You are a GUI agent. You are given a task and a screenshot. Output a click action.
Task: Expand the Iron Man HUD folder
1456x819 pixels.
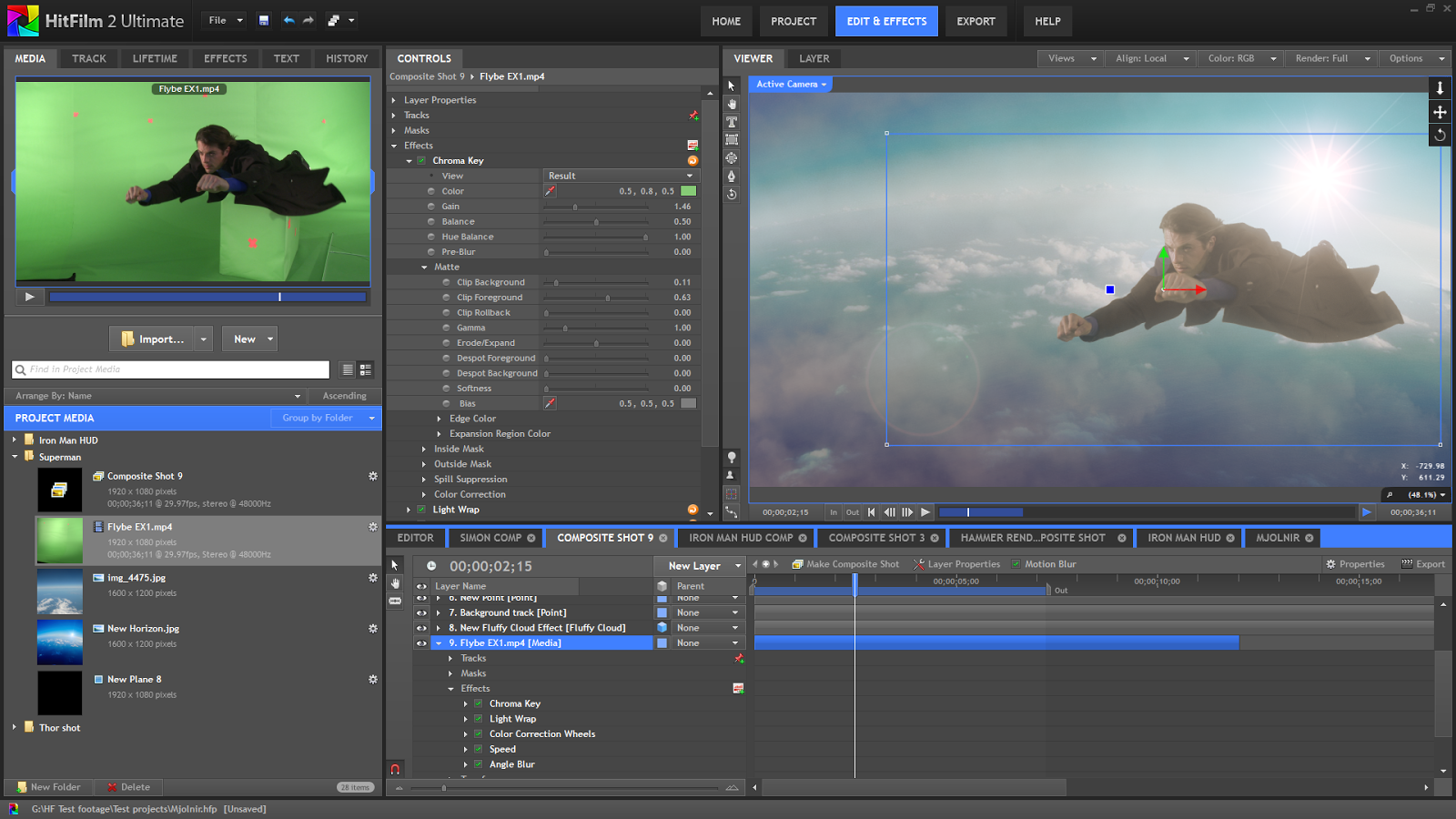click(15, 440)
